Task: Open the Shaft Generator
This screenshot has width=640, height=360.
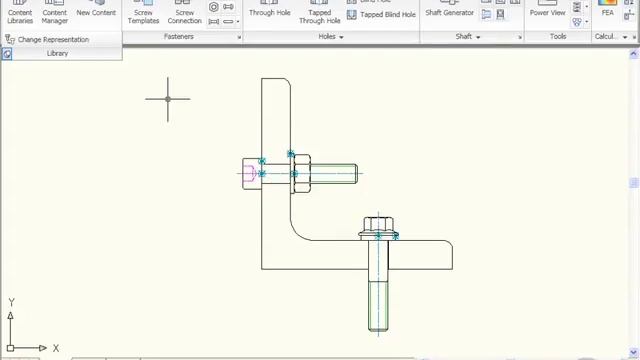Action: 449,9
